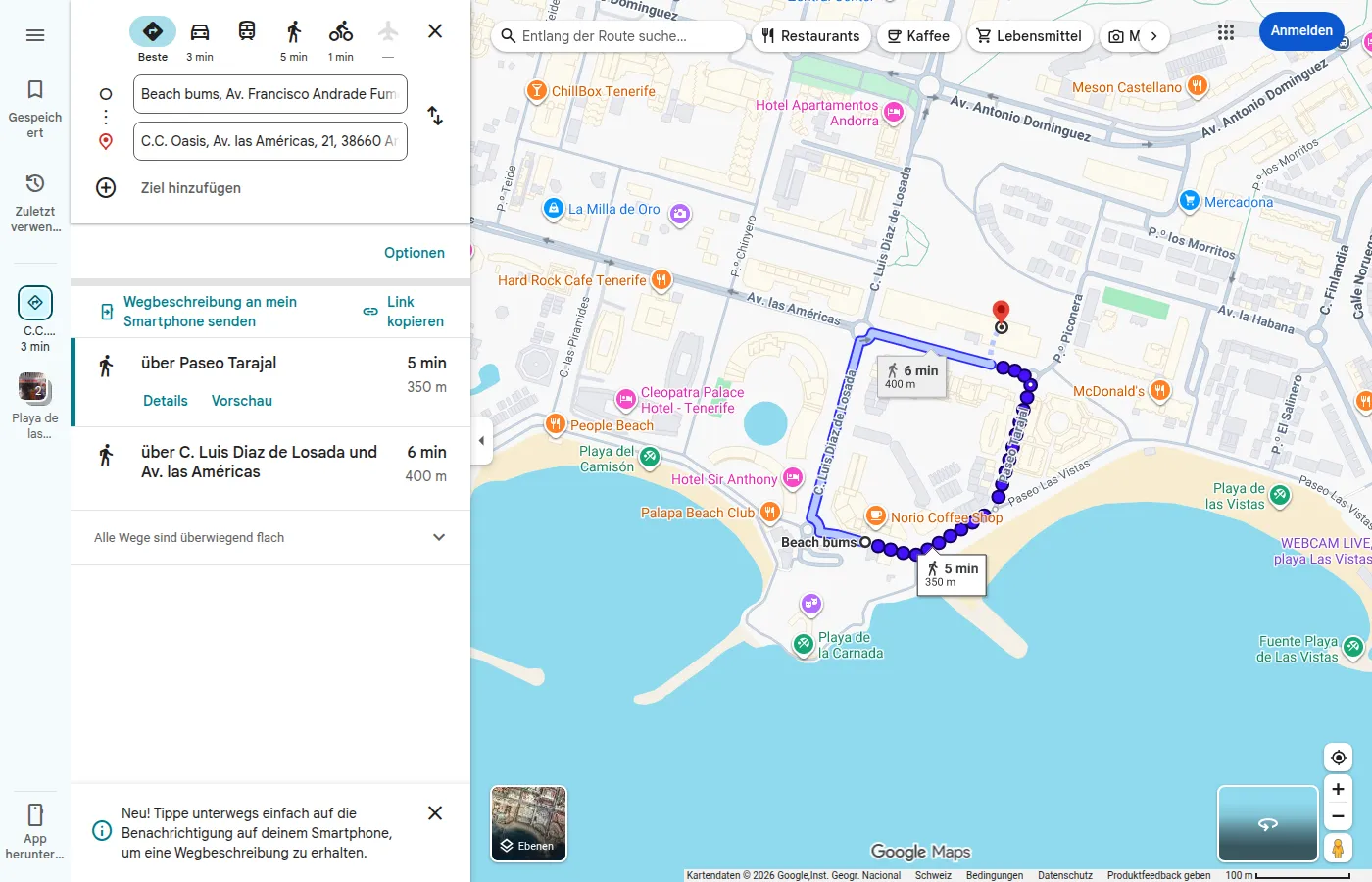Click Mercadona shopping pin
This screenshot has height=882, width=1372.
tap(1190, 201)
